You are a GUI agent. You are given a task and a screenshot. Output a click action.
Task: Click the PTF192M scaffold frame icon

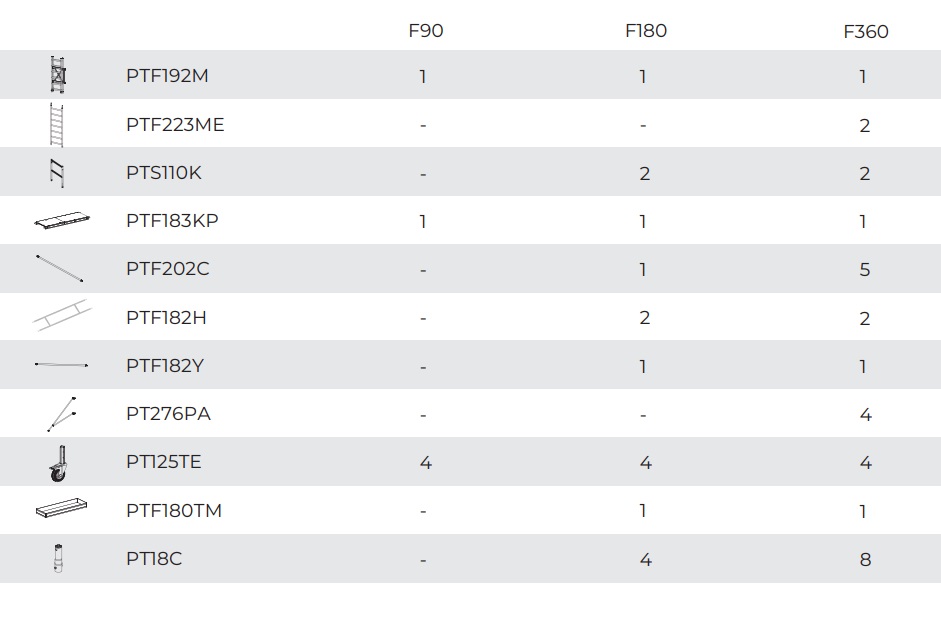[x=58, y=75]
